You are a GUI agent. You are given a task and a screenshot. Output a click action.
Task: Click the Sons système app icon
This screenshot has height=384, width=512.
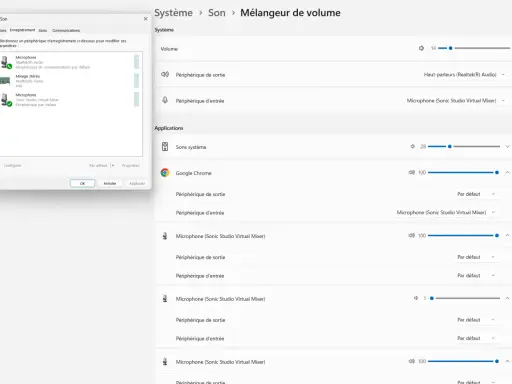[x=165, y=147]
